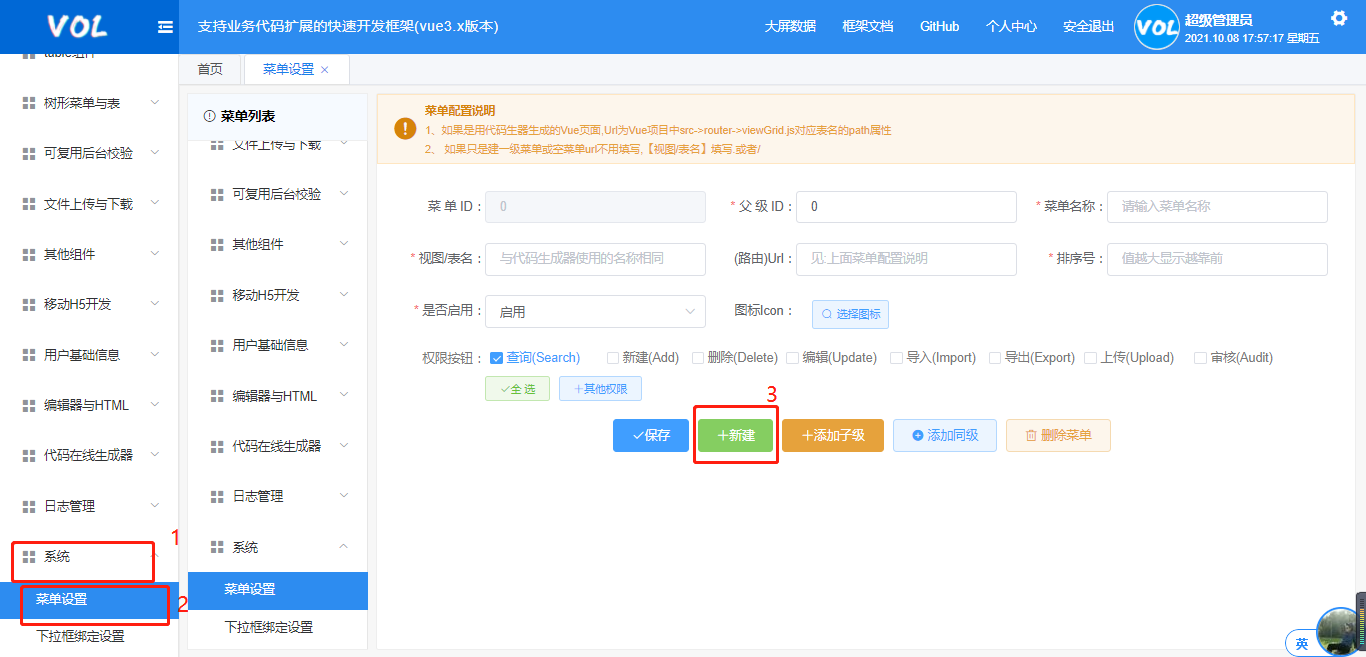Screen dimensions: 1366x657
Task: Open the settings gear in top-right corner
Action: pos(1338,17)
